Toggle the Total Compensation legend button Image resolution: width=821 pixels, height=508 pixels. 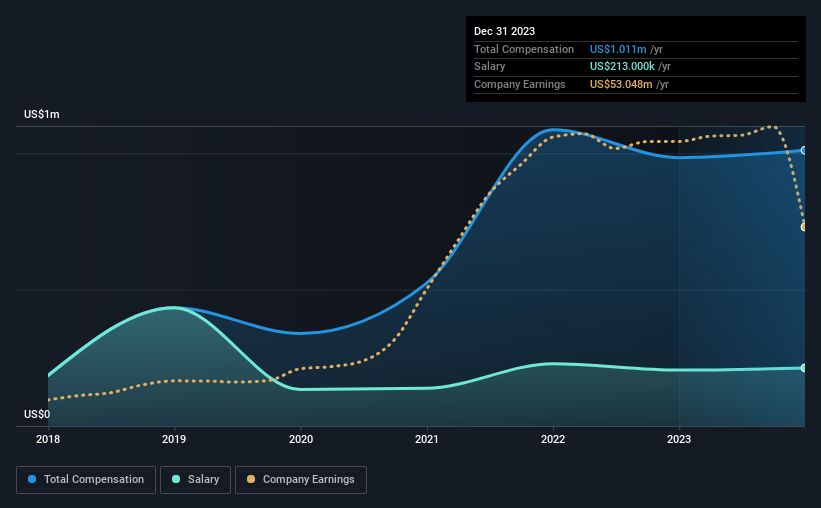click(x=86, y=480)
